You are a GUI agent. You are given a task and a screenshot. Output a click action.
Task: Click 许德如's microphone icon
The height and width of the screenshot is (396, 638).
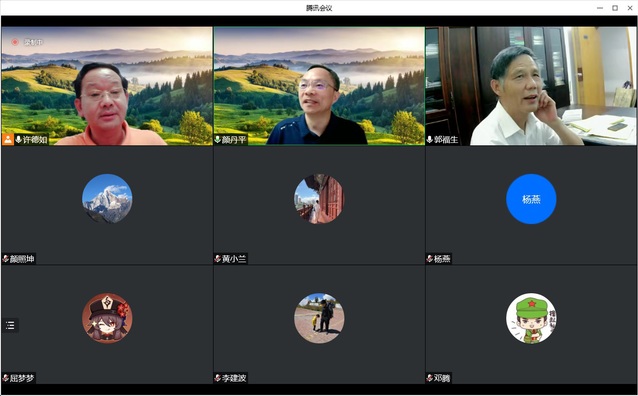(18, 140)
